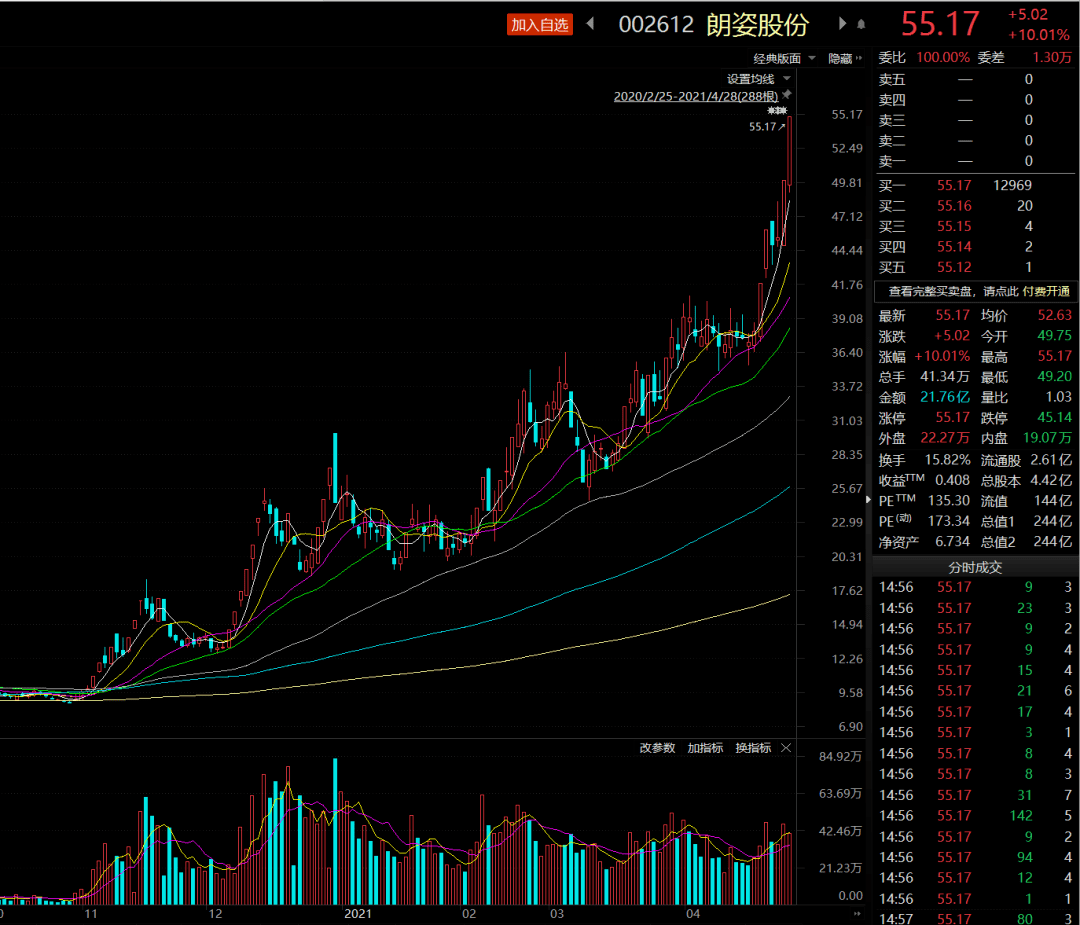Open the 2020/2/25-2021/4/28 date range link

696,96
